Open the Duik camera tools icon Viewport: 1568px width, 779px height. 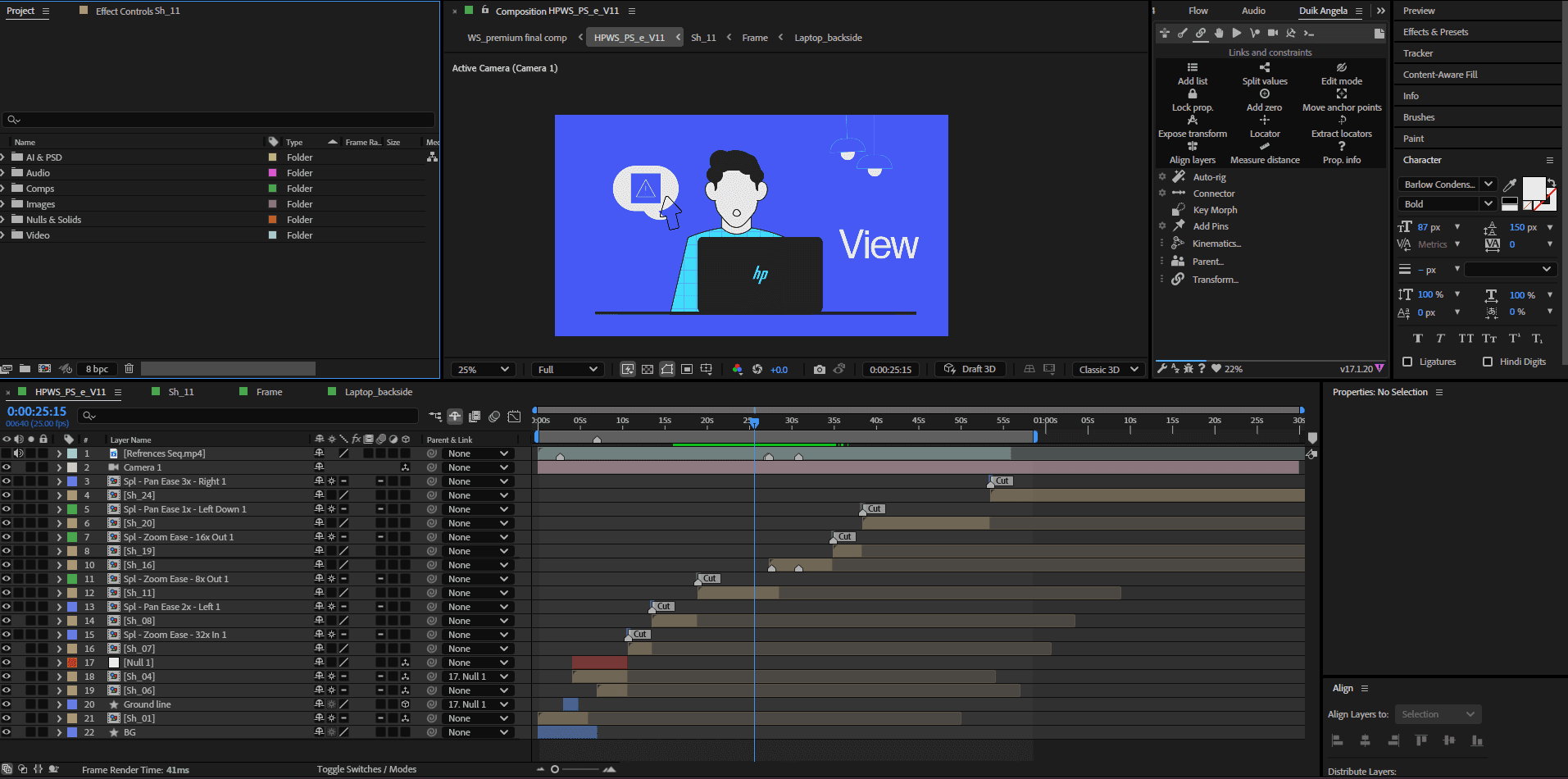[1273, 33]
